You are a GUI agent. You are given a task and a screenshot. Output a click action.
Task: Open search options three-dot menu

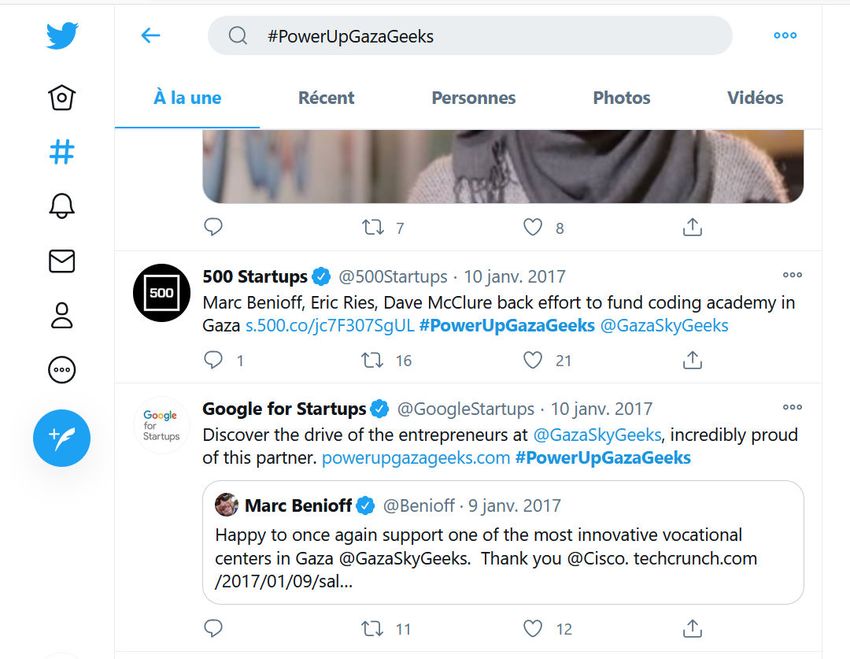click(785, 36)
